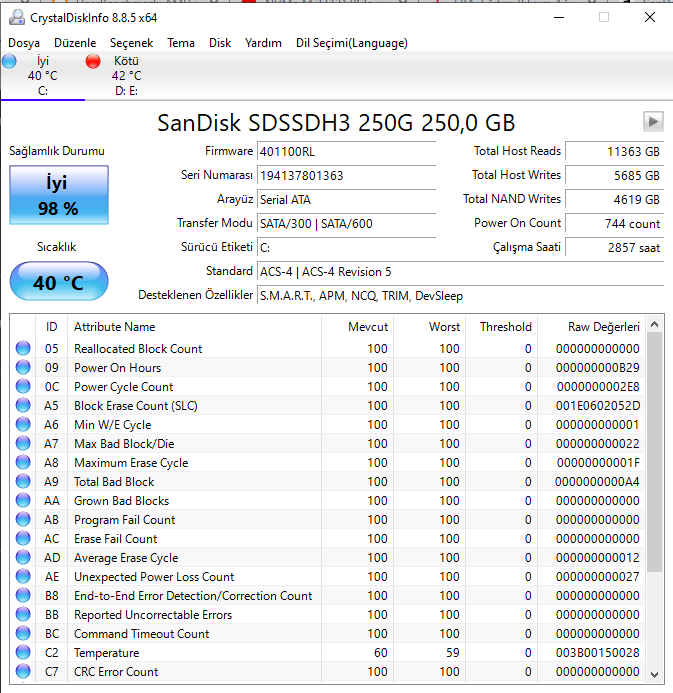Click status icon for End-to-End Error Detection row
The image size is (673, 693).
coord(23,595)
